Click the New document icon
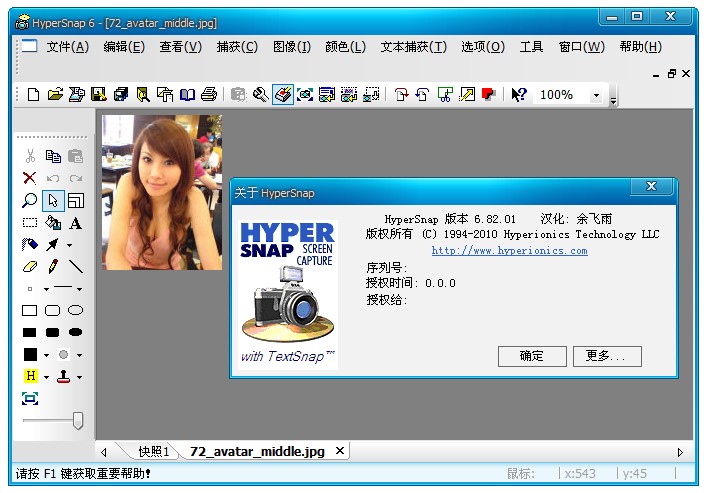 (x=33, y=95)
